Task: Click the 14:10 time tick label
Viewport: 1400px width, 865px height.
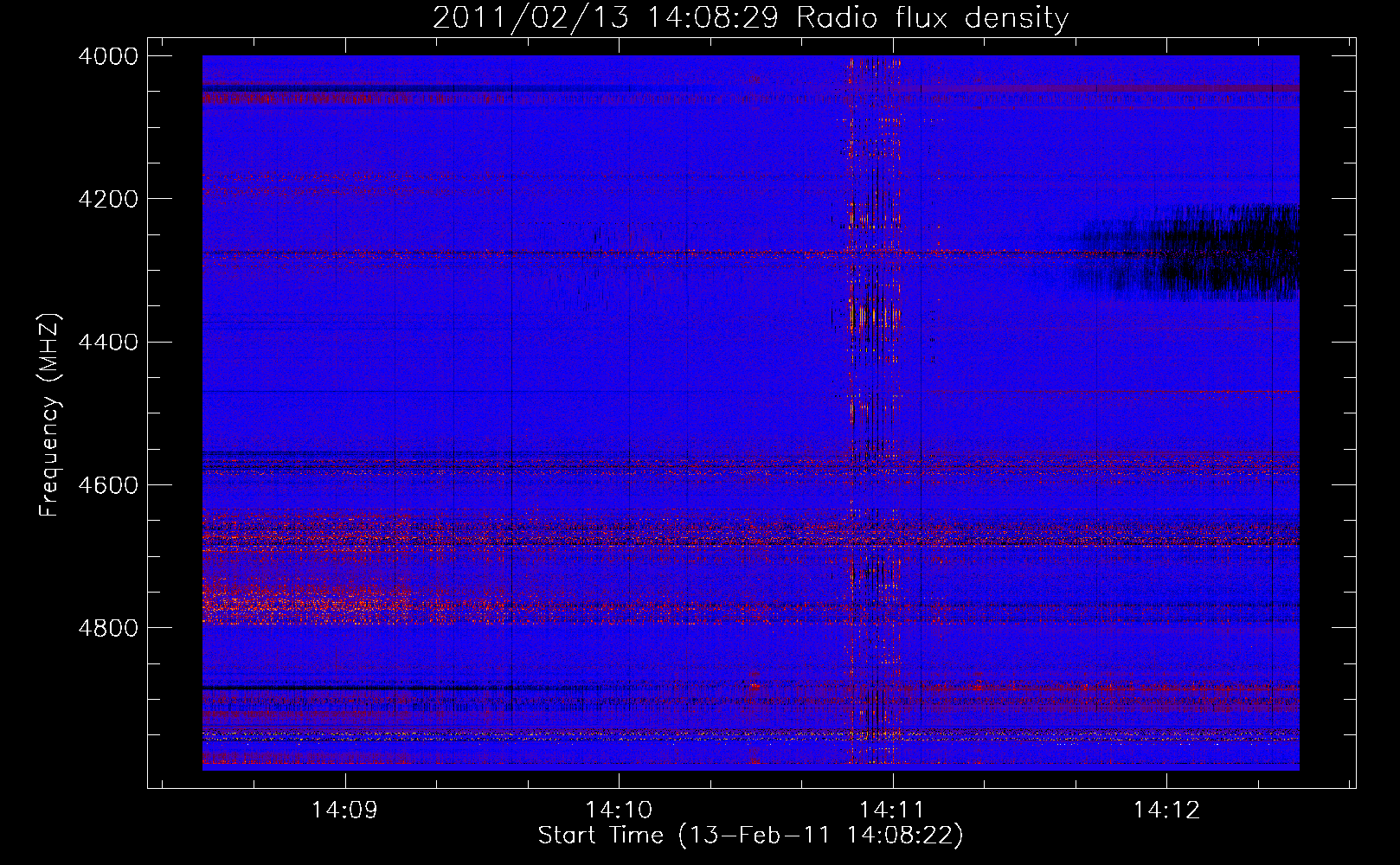Action: point(619,810)
